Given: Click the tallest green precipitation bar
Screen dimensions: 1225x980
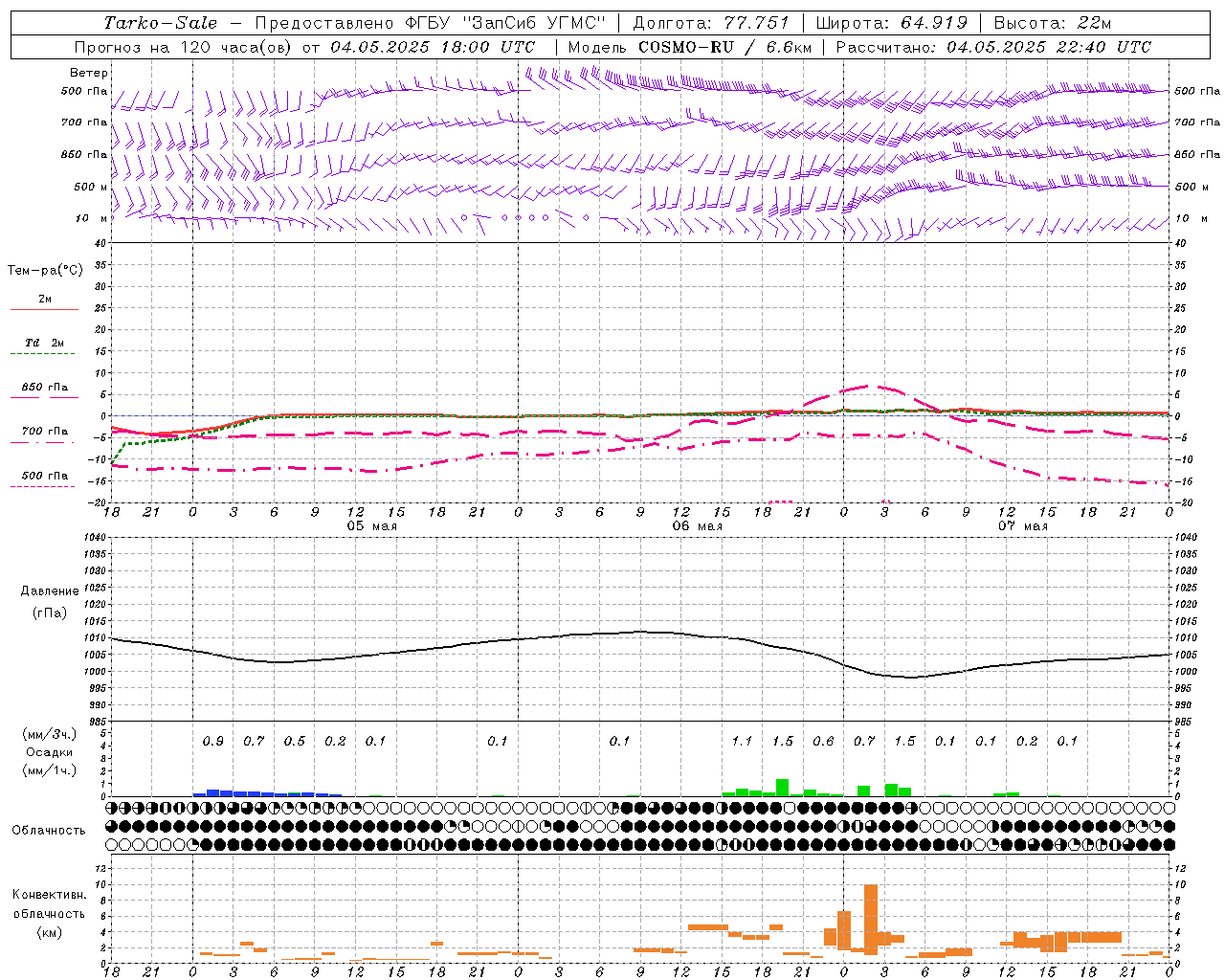Looking at the screenshot, I should tap(782, 788).
